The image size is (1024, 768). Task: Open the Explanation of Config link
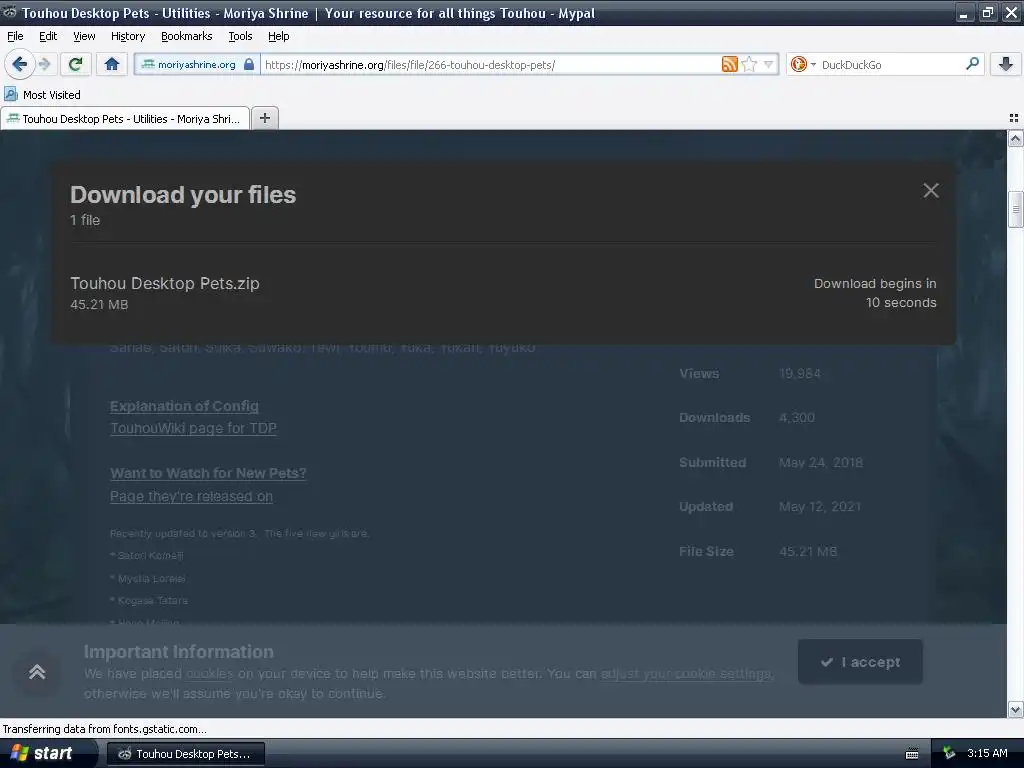(x=184, y=406)
